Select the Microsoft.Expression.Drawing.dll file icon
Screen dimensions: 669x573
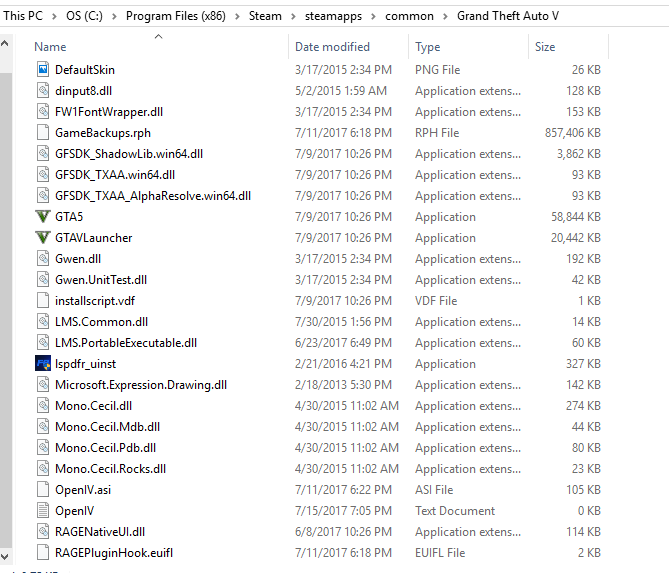(43, 384)
